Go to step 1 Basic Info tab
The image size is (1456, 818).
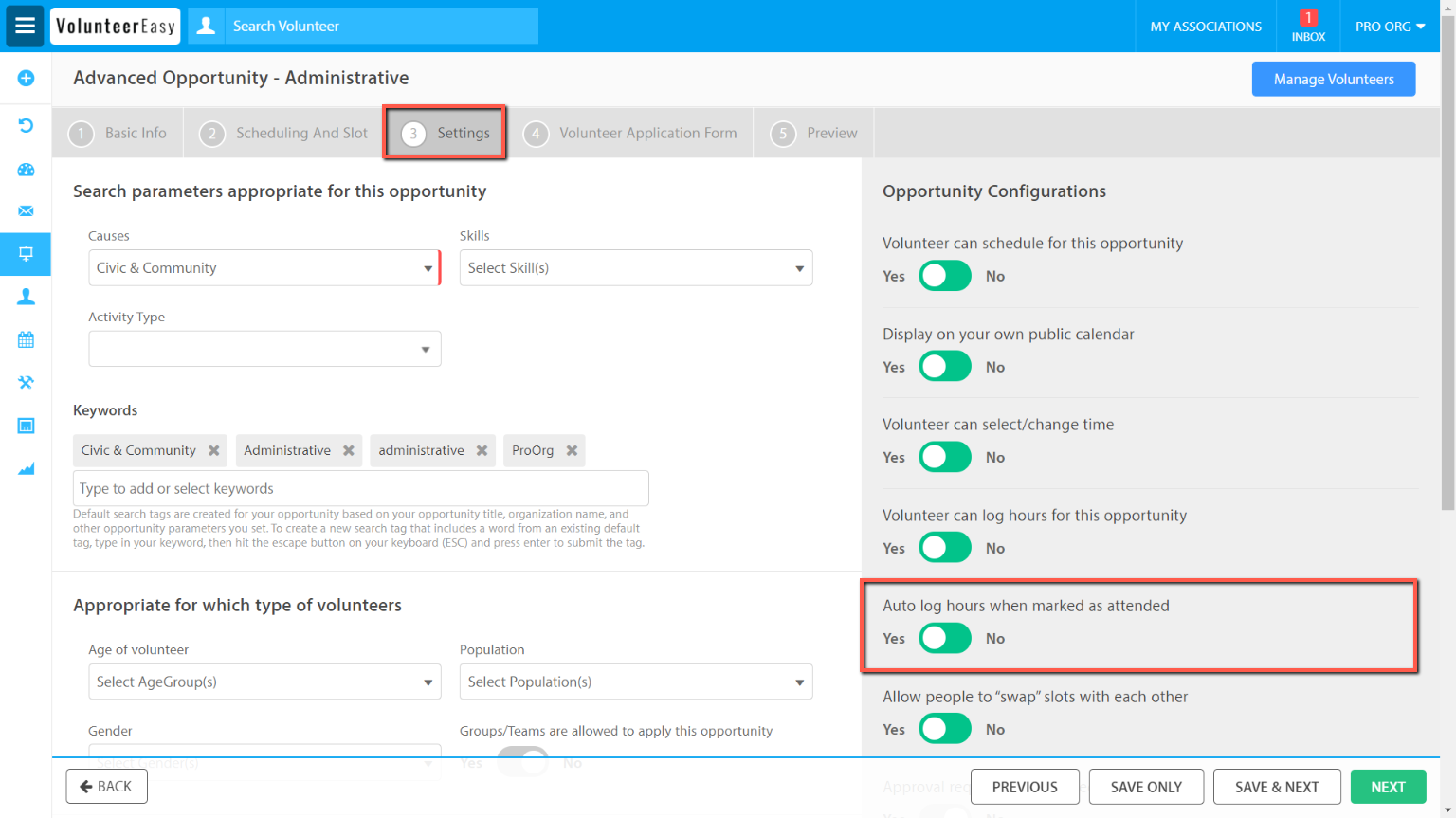118,133
